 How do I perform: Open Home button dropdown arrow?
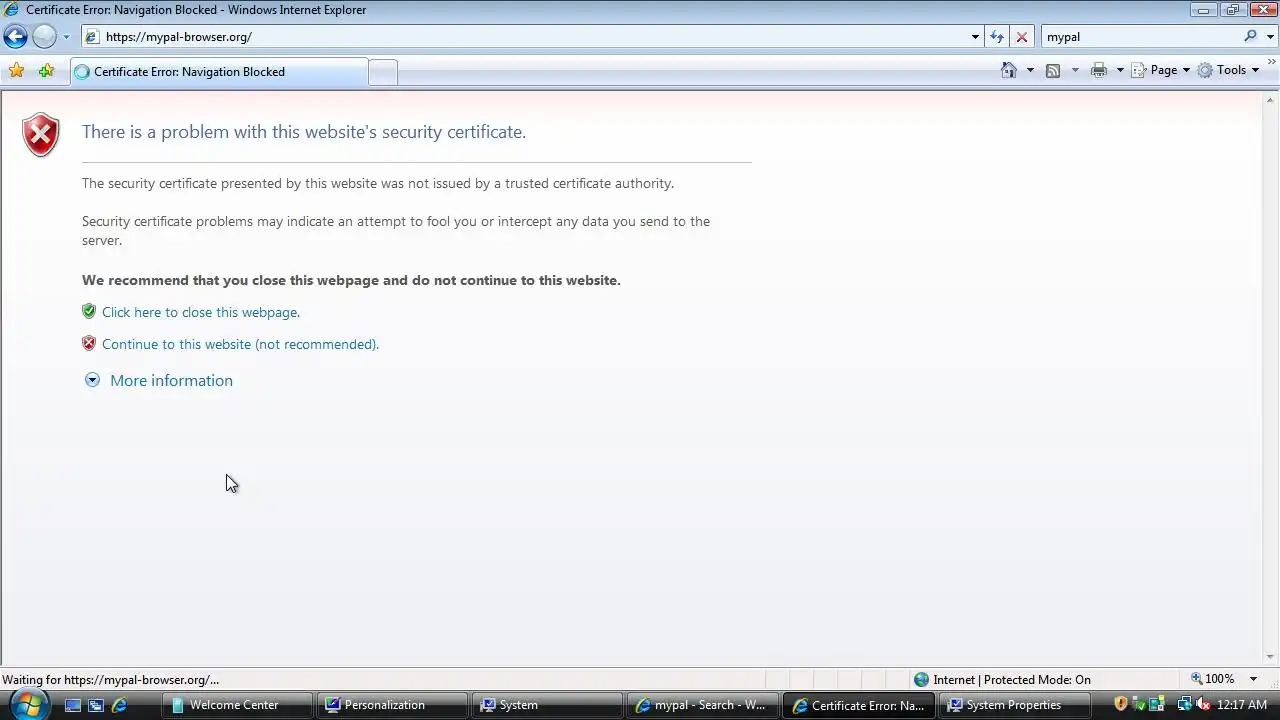click(1030, 70)
